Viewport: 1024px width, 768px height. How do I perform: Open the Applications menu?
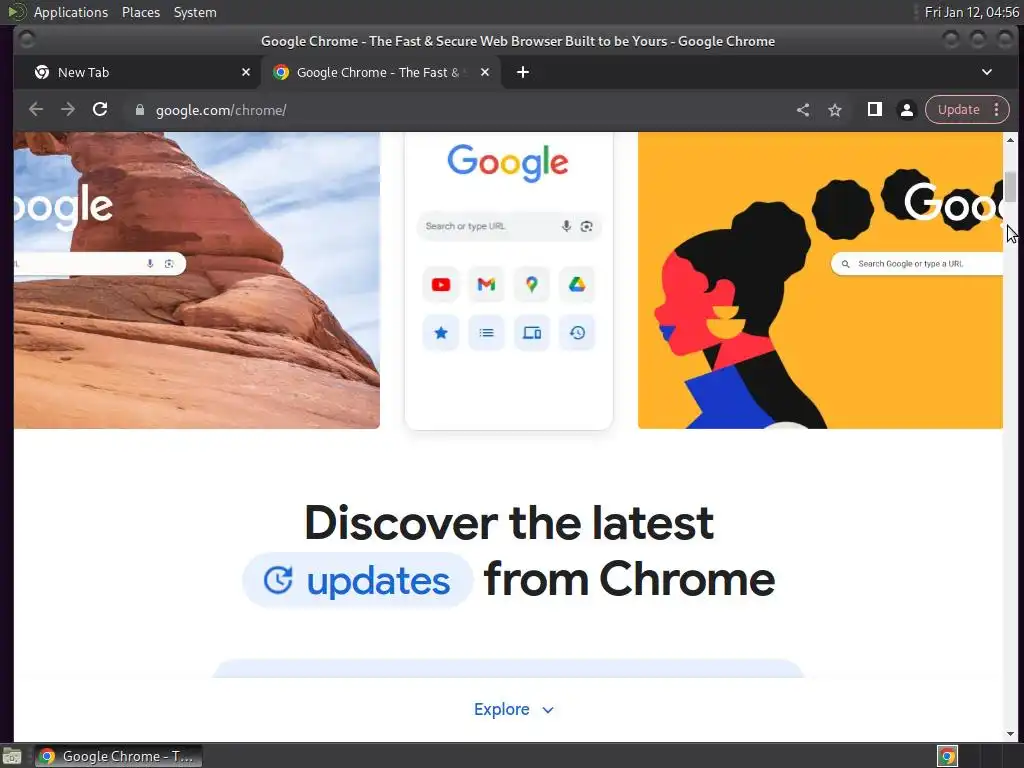[71, 12]
